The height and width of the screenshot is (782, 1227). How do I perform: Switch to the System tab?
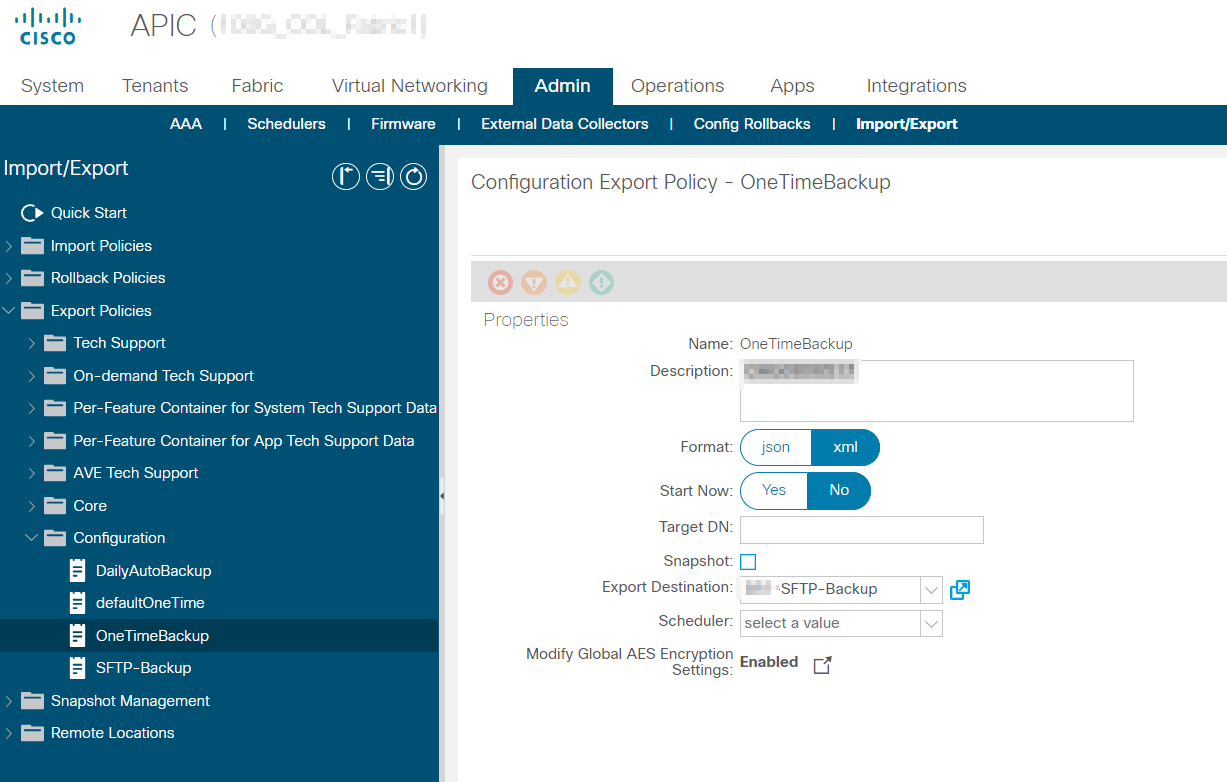click(x=52, y=86)
